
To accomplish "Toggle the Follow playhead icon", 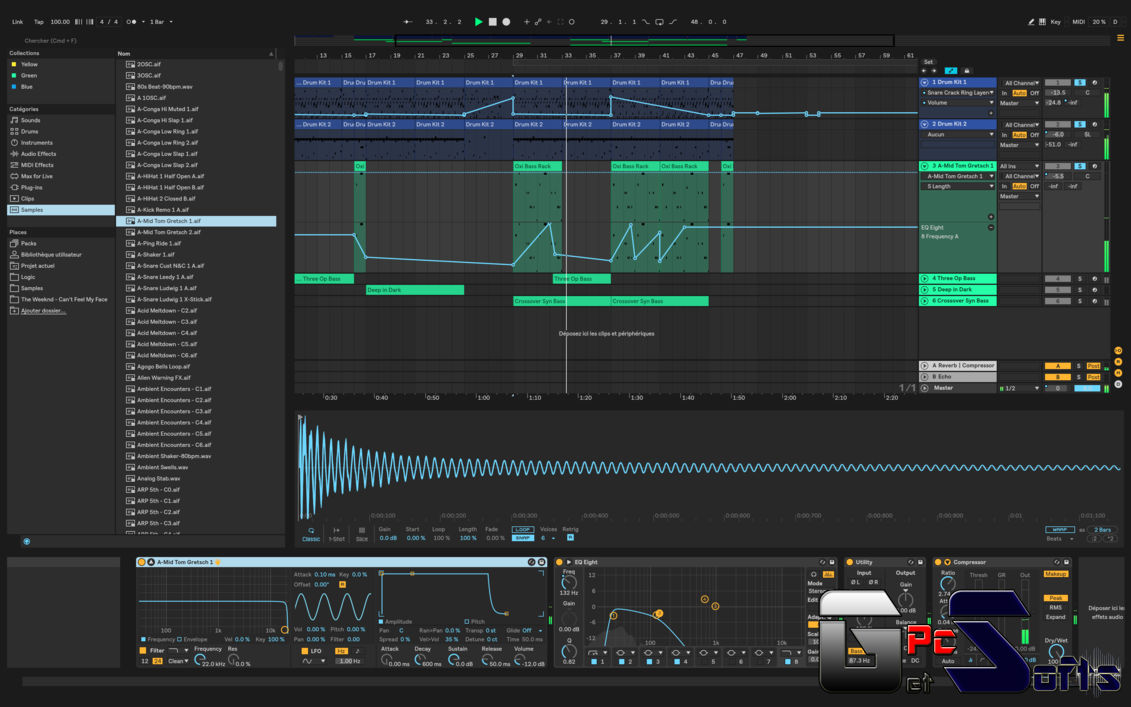I will [408, 22].
